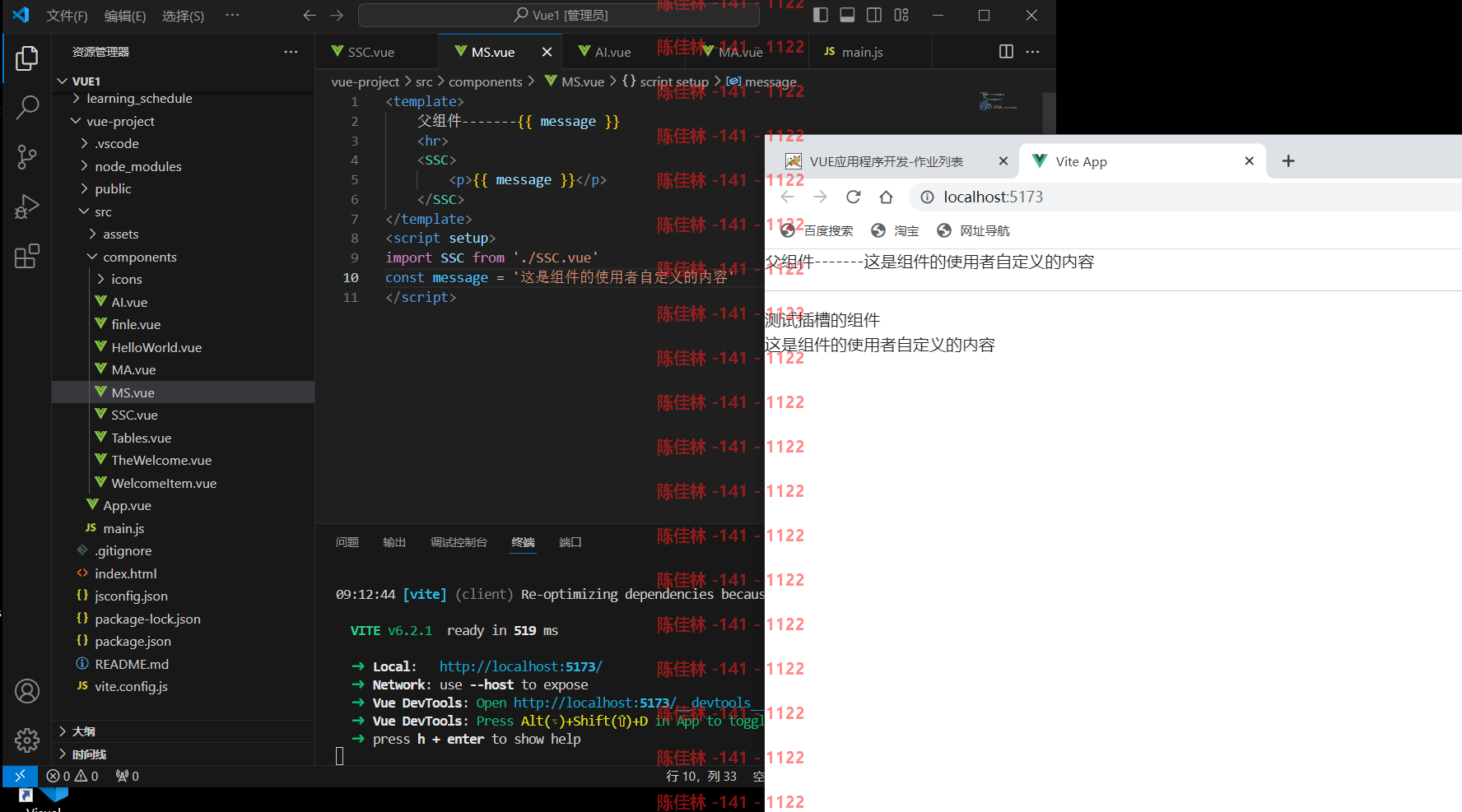Click browser back arrow
Image resolution: width=1462 pixels, height=812 pixels.
click(788, 197)
